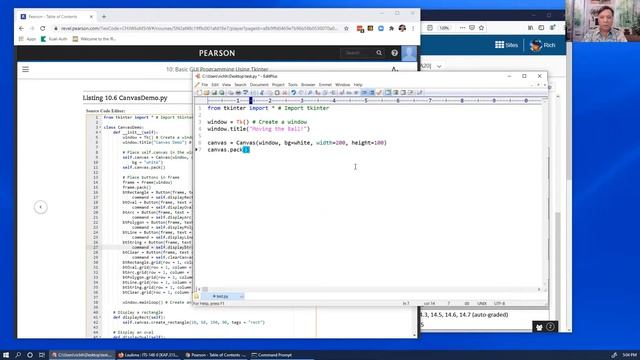Click Windows taskbar search icon

(x=18, y=355)
